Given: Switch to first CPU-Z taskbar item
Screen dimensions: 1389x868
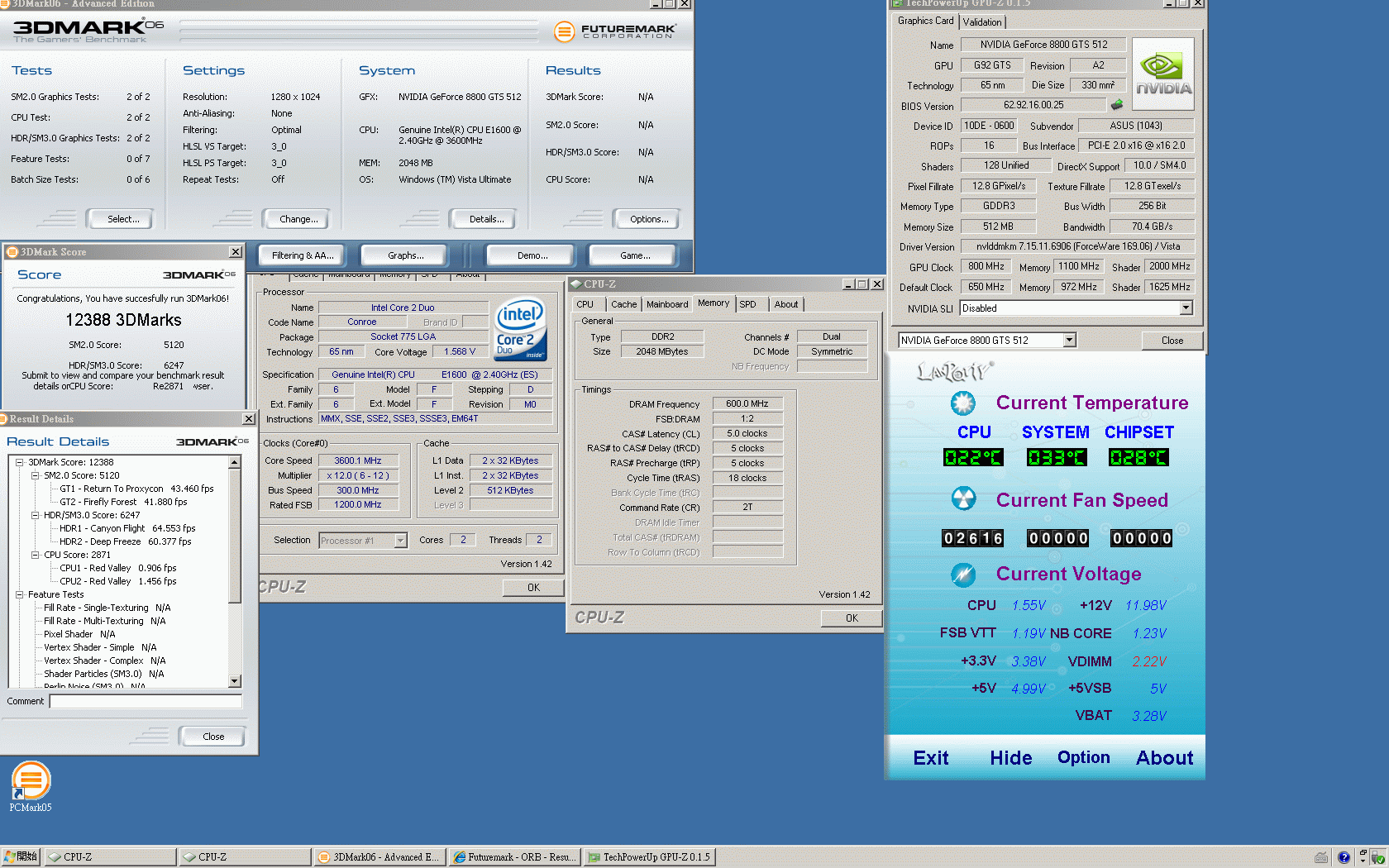Looking at the screenshot, I should click(x=110, y=857).
